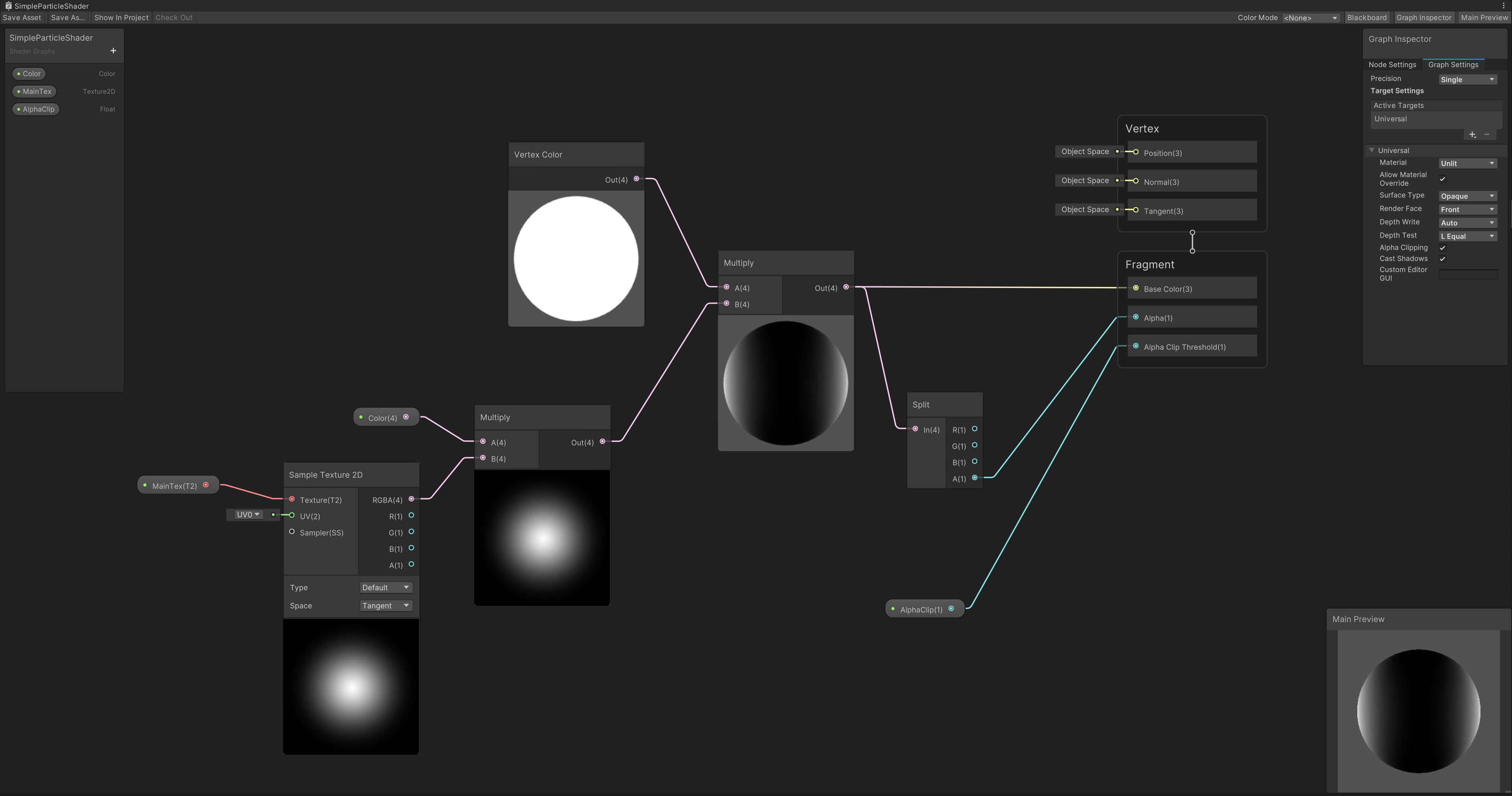Disable the Allow Material Override checkbox

pos(1443,178)
